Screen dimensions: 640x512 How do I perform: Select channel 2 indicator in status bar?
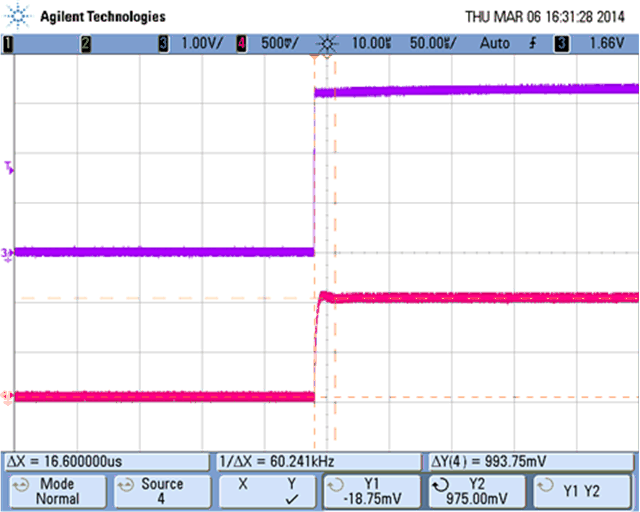click(86, 44)
